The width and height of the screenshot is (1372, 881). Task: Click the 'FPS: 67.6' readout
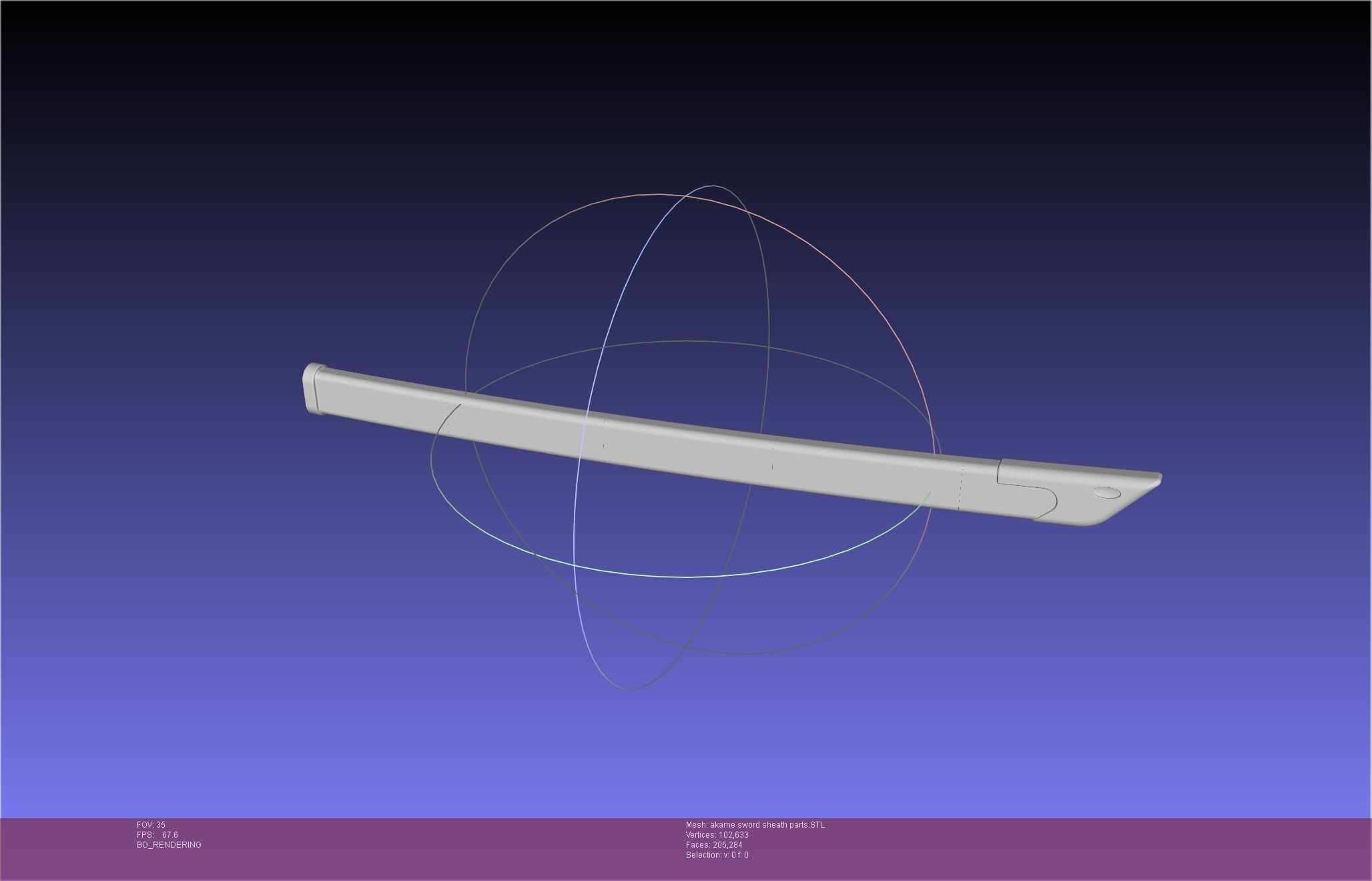pyautogui.click(x=157, y=835)
